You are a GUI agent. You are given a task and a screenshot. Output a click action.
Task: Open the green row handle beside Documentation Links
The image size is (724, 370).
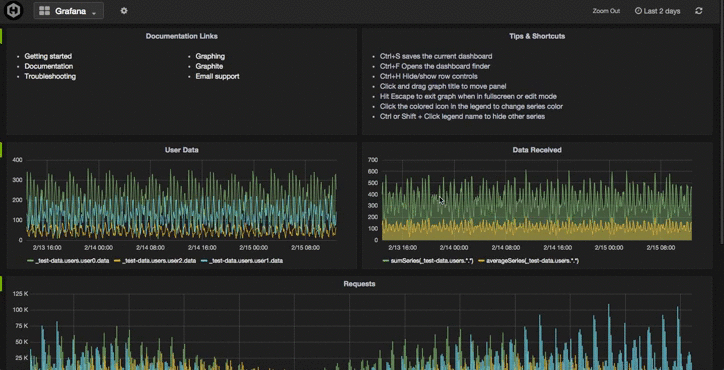[x=1, y=36]
